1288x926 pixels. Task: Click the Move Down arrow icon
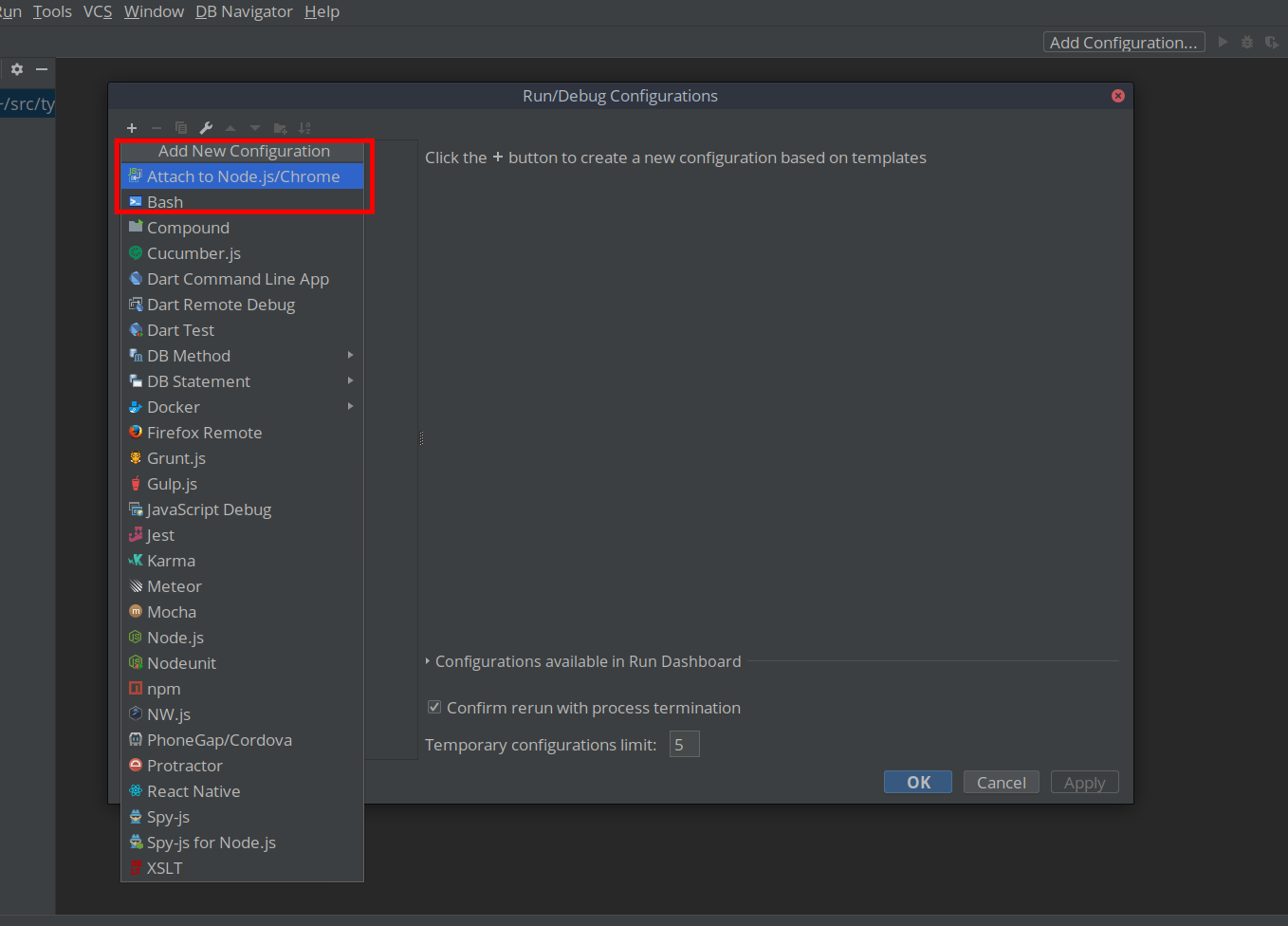point(255,128)
